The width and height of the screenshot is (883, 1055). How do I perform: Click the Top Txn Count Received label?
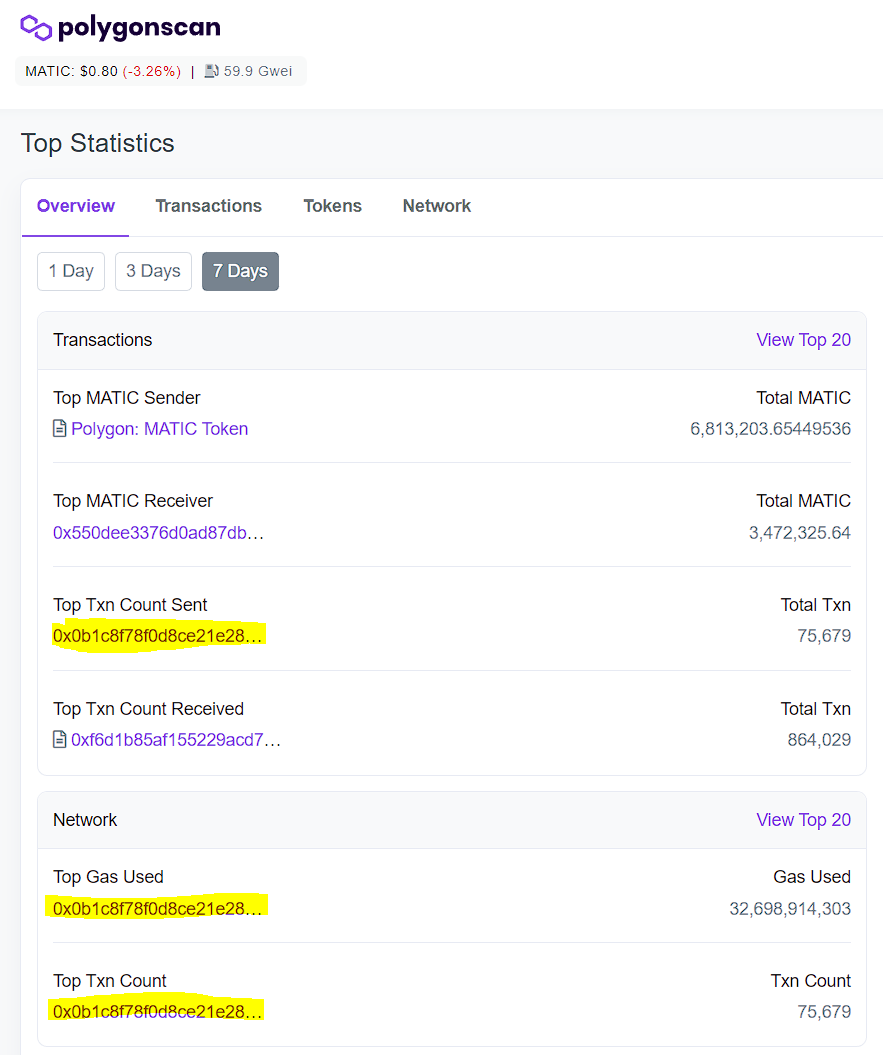148,708
